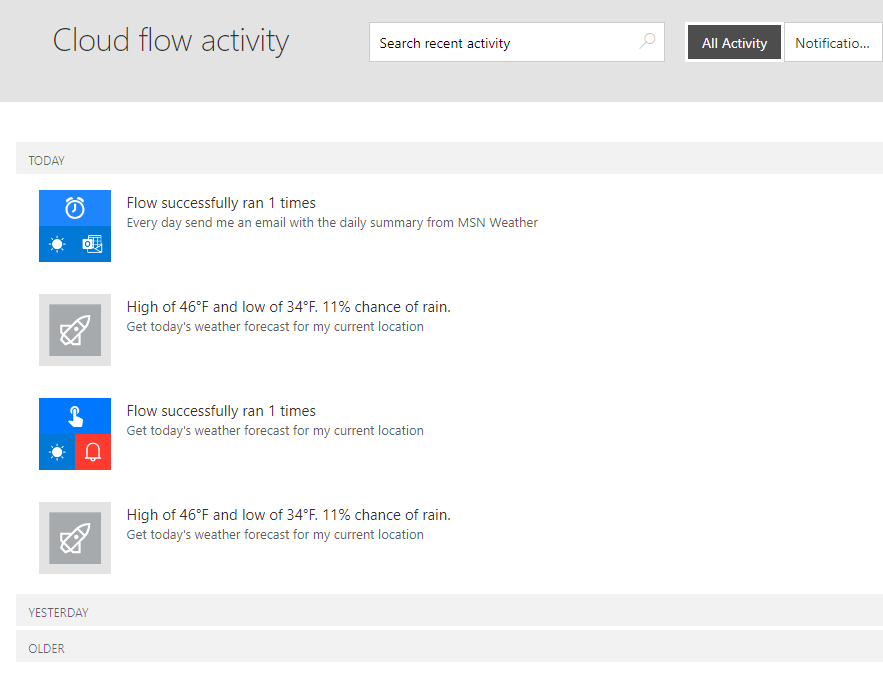This screenshot has height=676, width=883.
Task: Click the search magnifier icon
Action: (647, 42)
